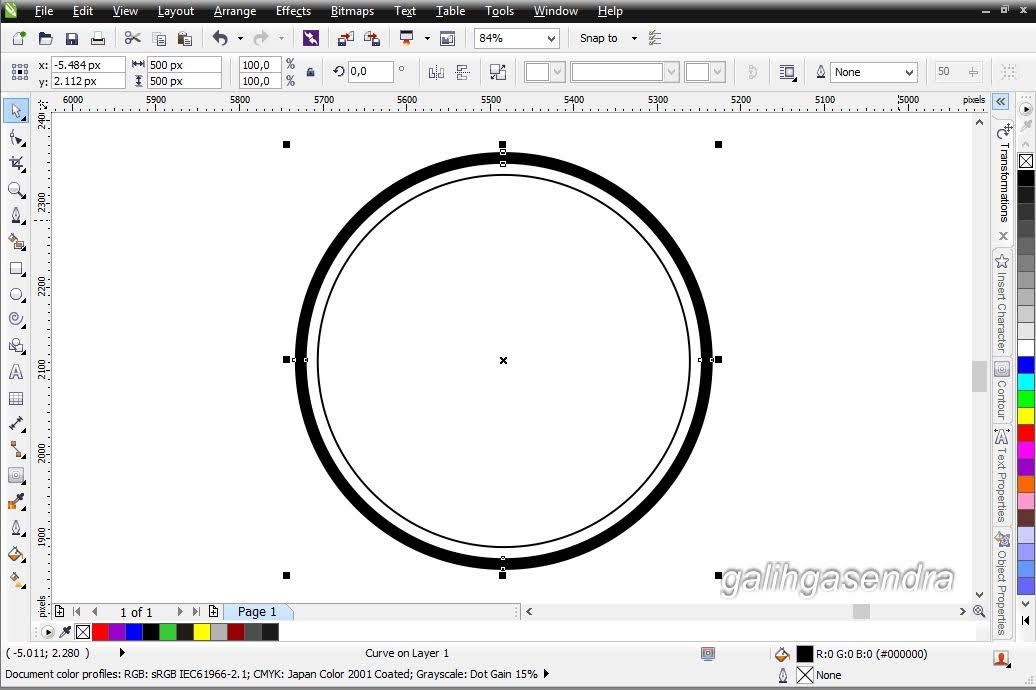The width and height of the screenshot is (1036, 690).
Task: Pick the red swatch in document palette
Action: click(x=100, y=632)
